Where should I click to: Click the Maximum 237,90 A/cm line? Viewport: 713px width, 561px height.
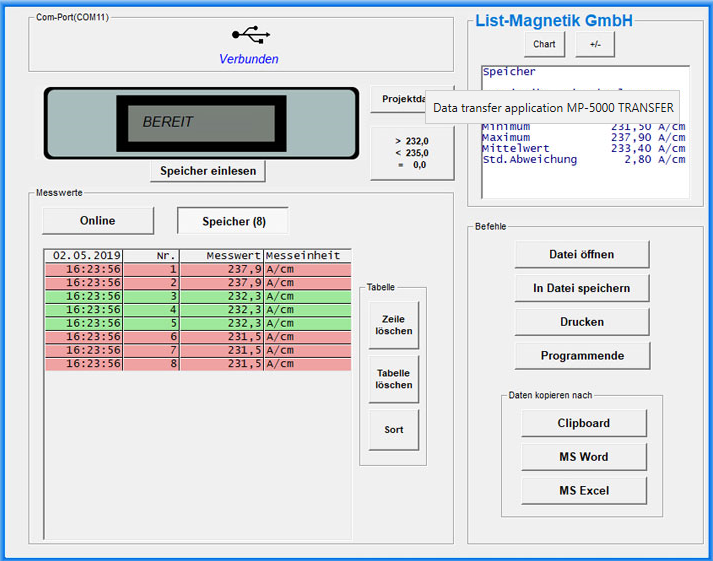point(584,137)
